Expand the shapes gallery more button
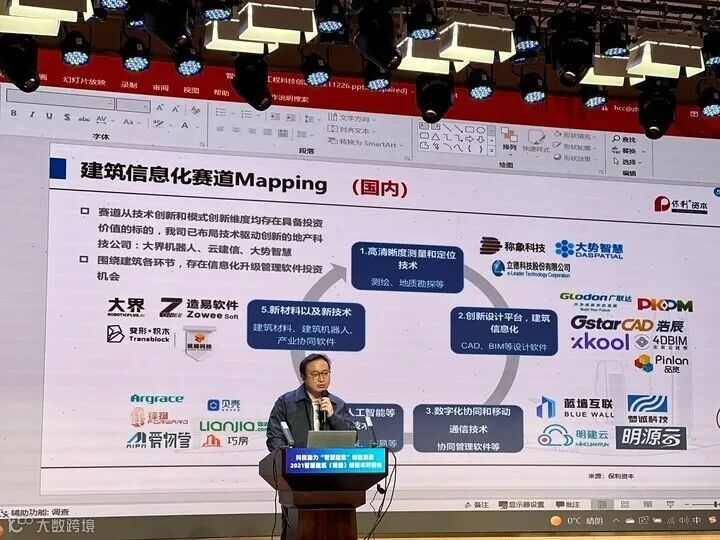Viewport: 720px width, 540px height. click(492, 150)
